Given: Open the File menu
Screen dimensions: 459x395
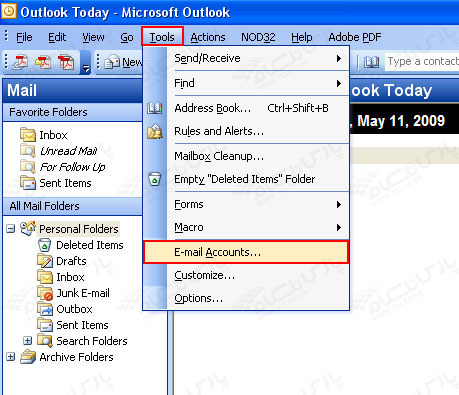Looking at the screenshot, I should [x=24, y=37].
